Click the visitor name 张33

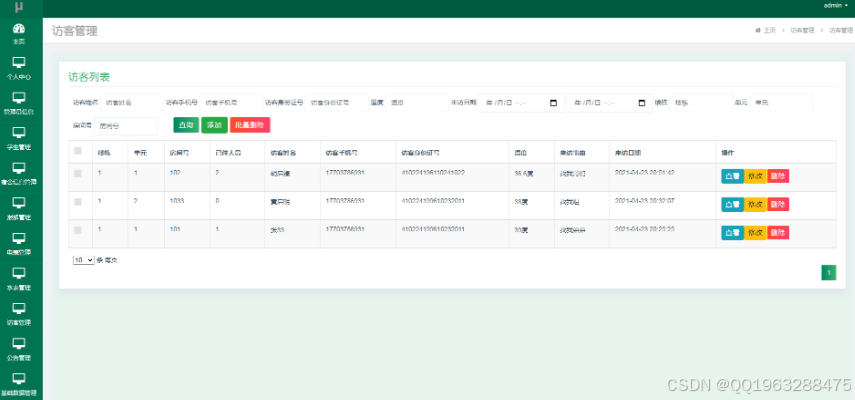point(277,231)
